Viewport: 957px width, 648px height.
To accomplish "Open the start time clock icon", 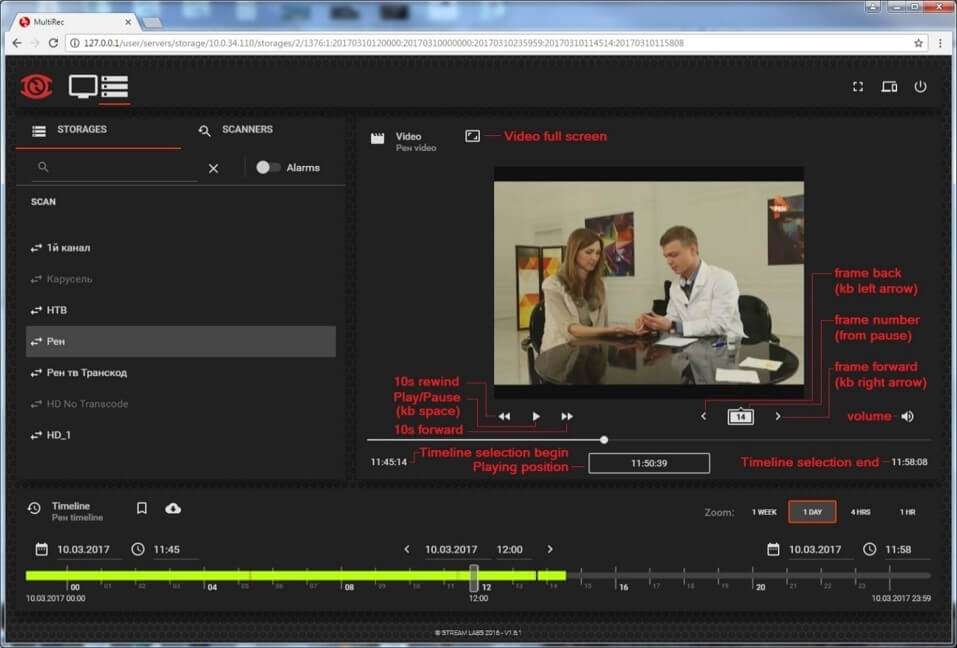I will pos(138,549).
